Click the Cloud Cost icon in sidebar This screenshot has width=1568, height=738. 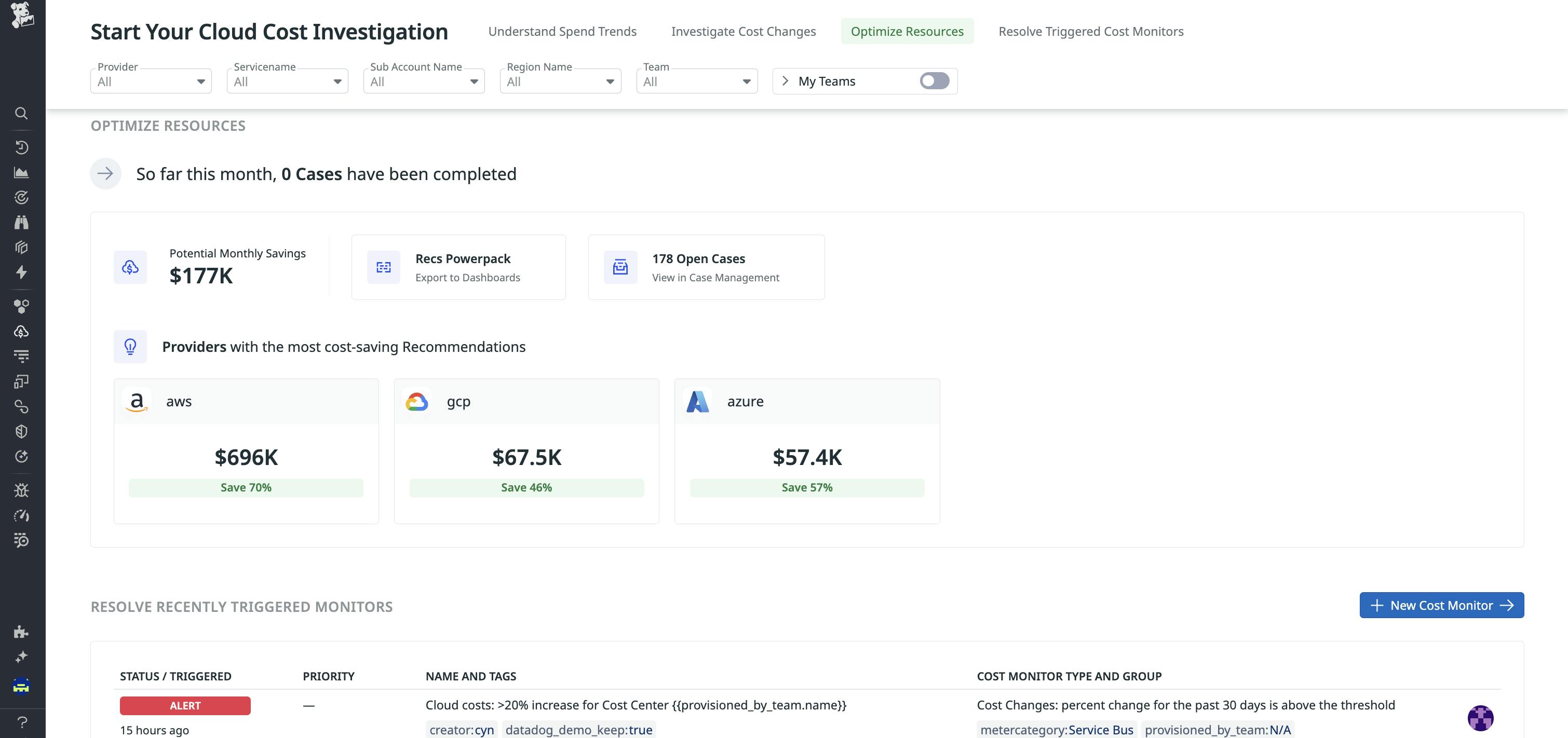coord(21,332)
